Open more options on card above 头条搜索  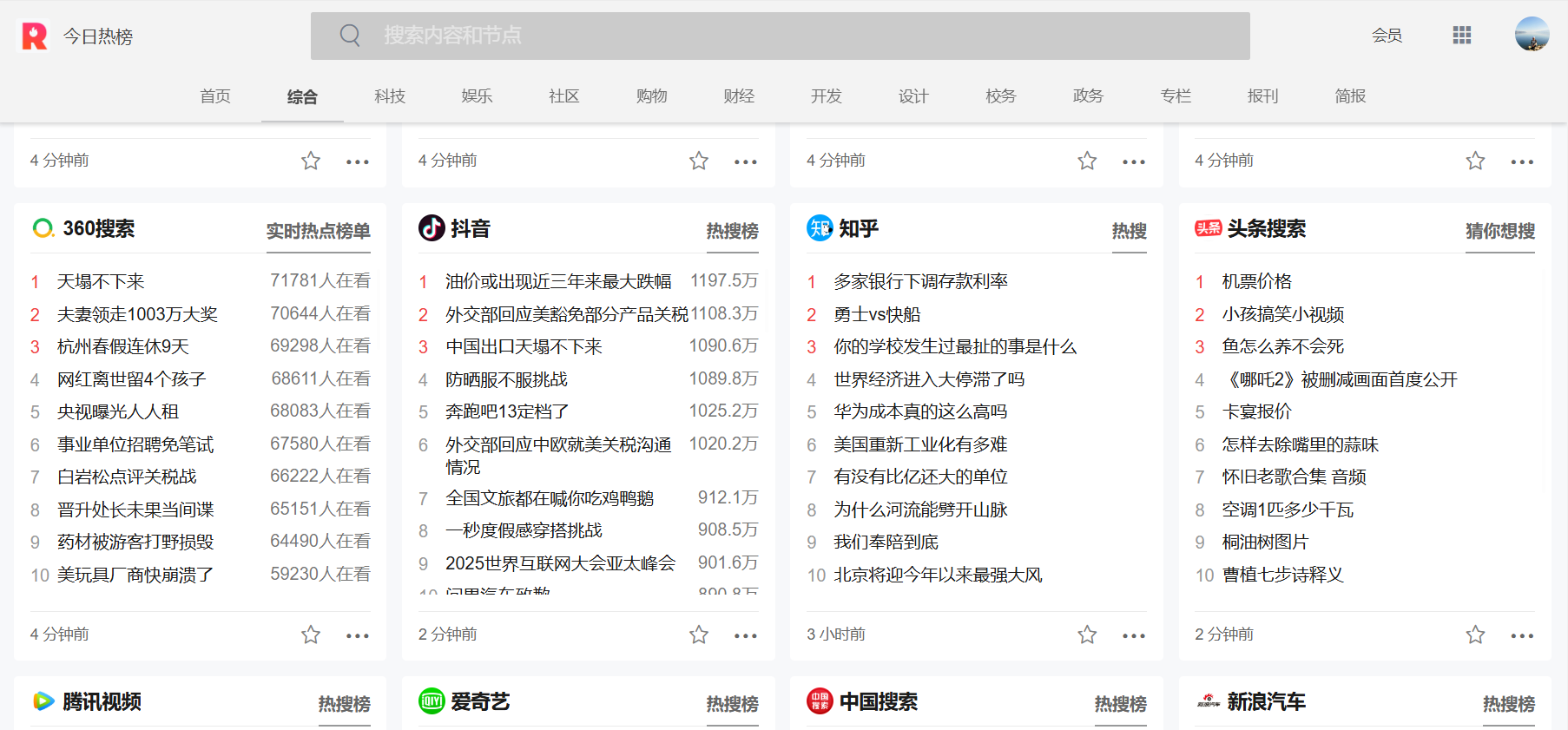click(1522, 161)
